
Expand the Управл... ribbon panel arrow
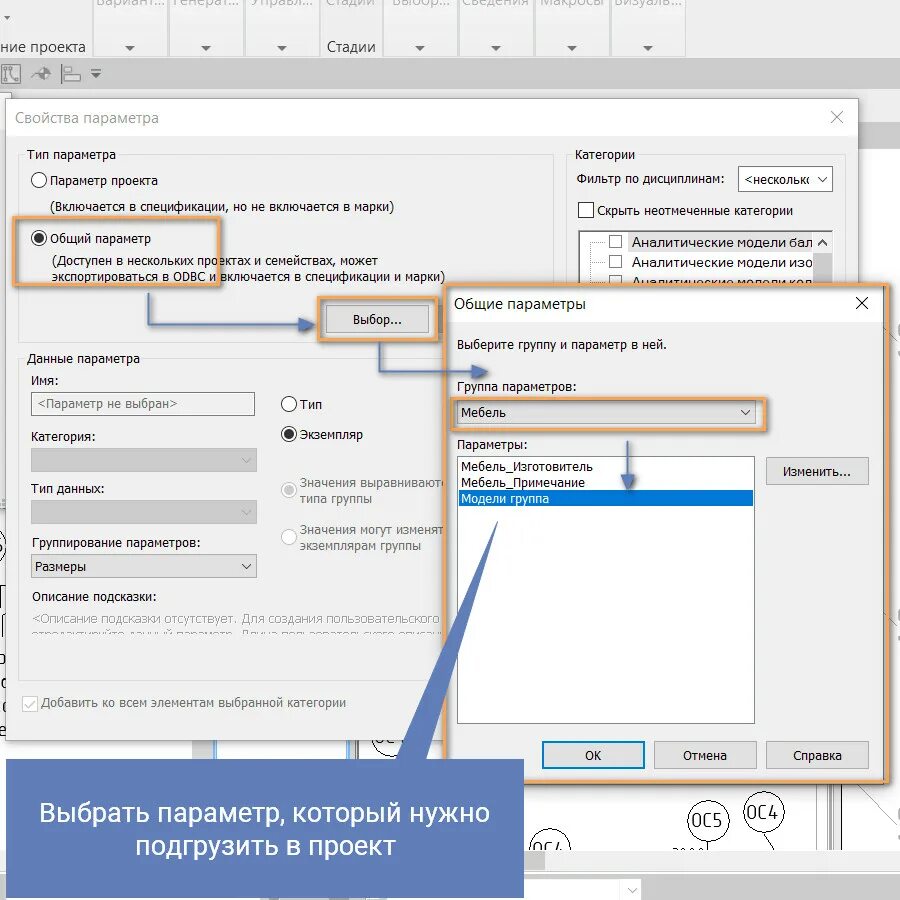point(282,48)
